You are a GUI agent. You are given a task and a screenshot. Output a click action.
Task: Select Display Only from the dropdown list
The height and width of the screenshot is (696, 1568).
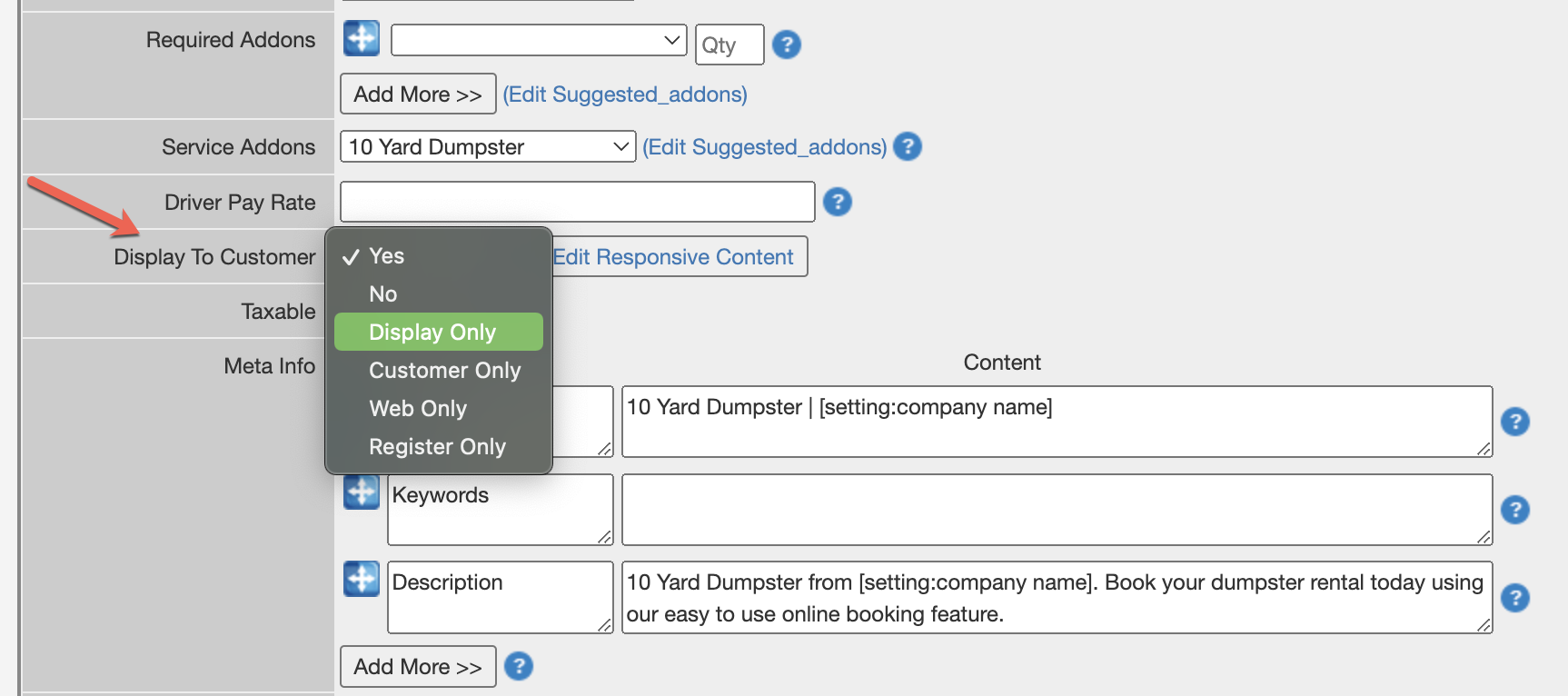pos(432,333)
